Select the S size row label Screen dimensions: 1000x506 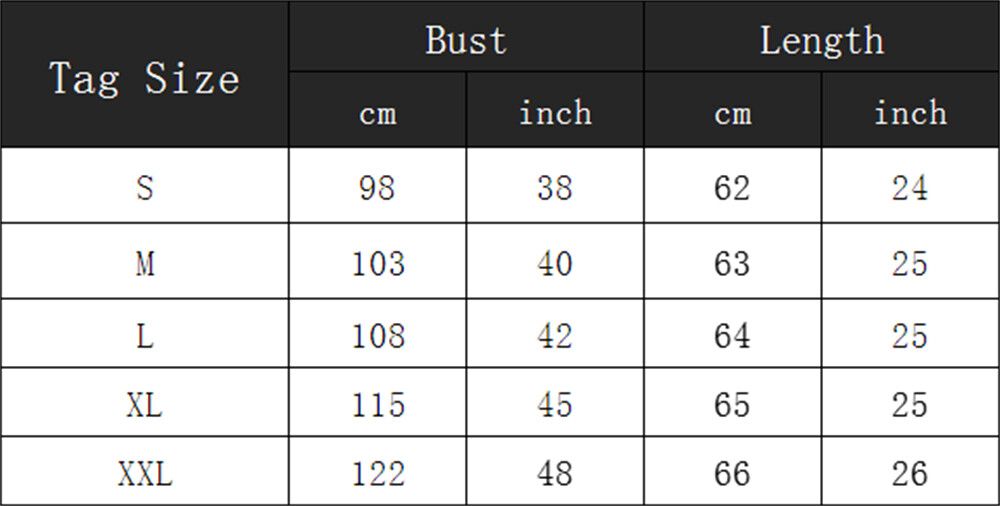145,186
